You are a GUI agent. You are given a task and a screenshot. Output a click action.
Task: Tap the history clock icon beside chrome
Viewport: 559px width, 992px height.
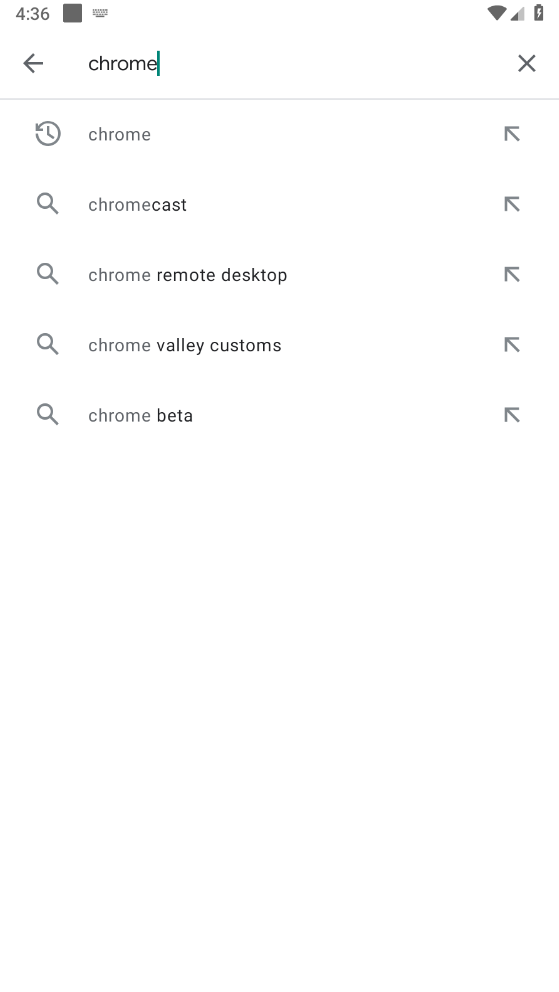point(48,133)
